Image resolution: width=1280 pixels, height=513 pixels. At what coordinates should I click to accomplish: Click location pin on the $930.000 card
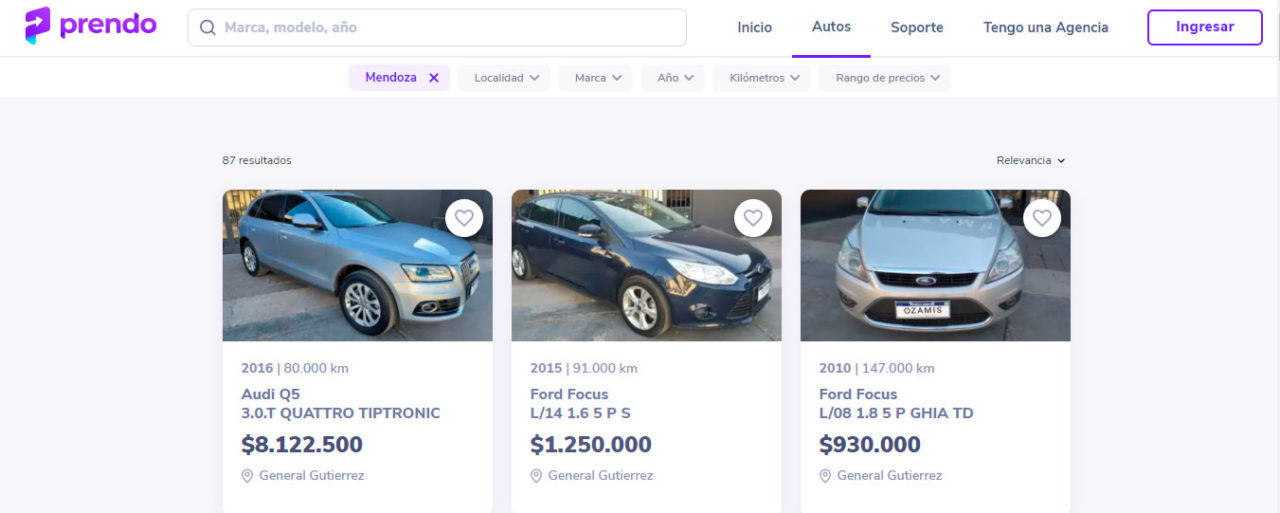(x=826, y=476)
